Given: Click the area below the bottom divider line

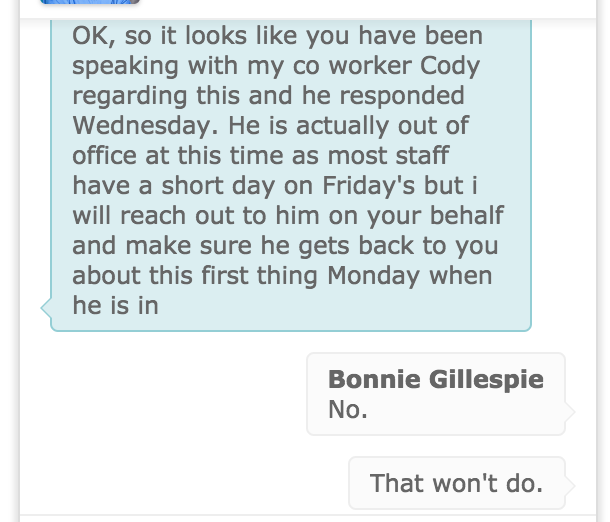Looking at the screenshot, I should tap(308, 519).
